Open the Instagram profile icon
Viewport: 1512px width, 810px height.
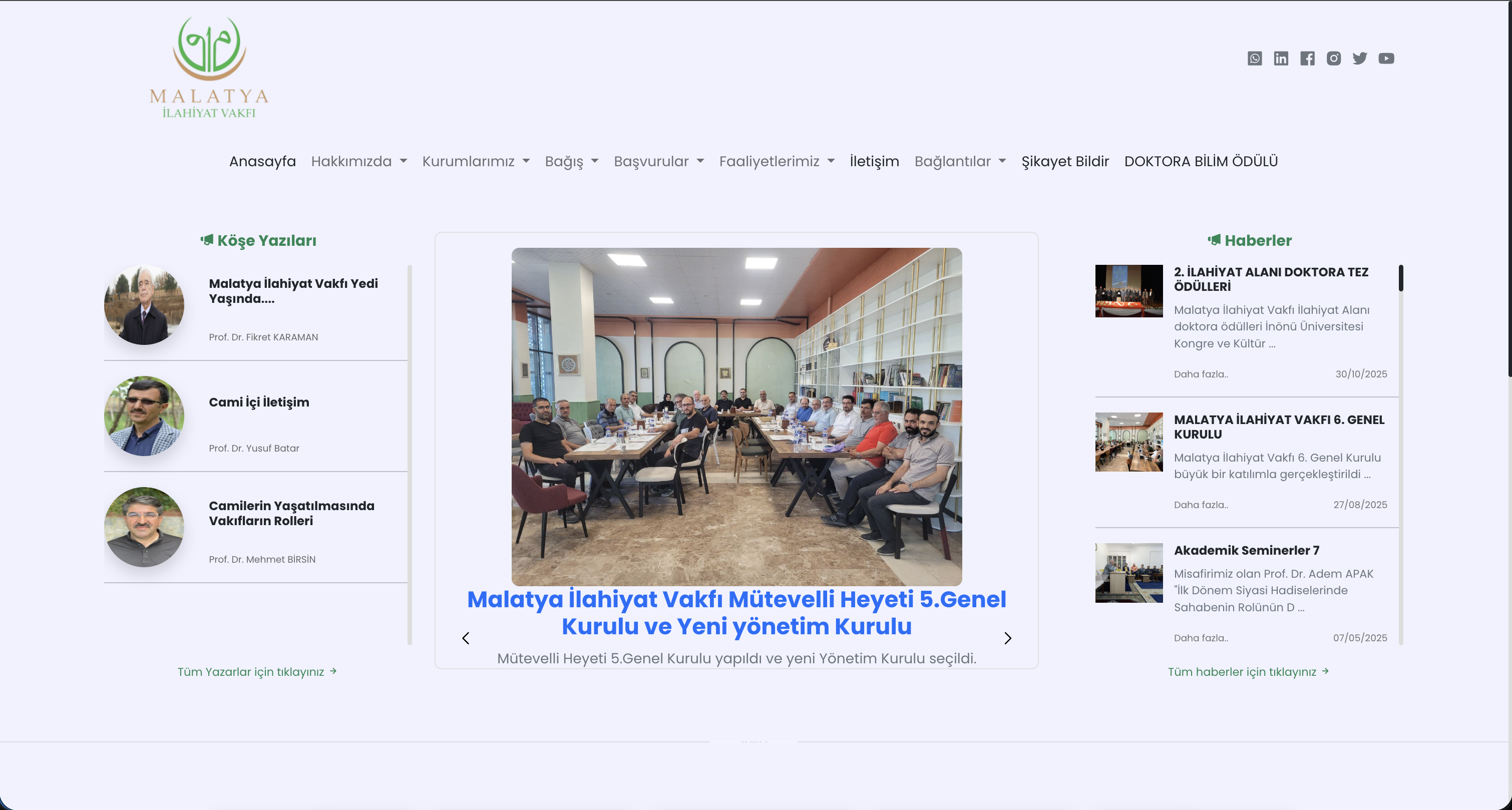pos(1334,58)
